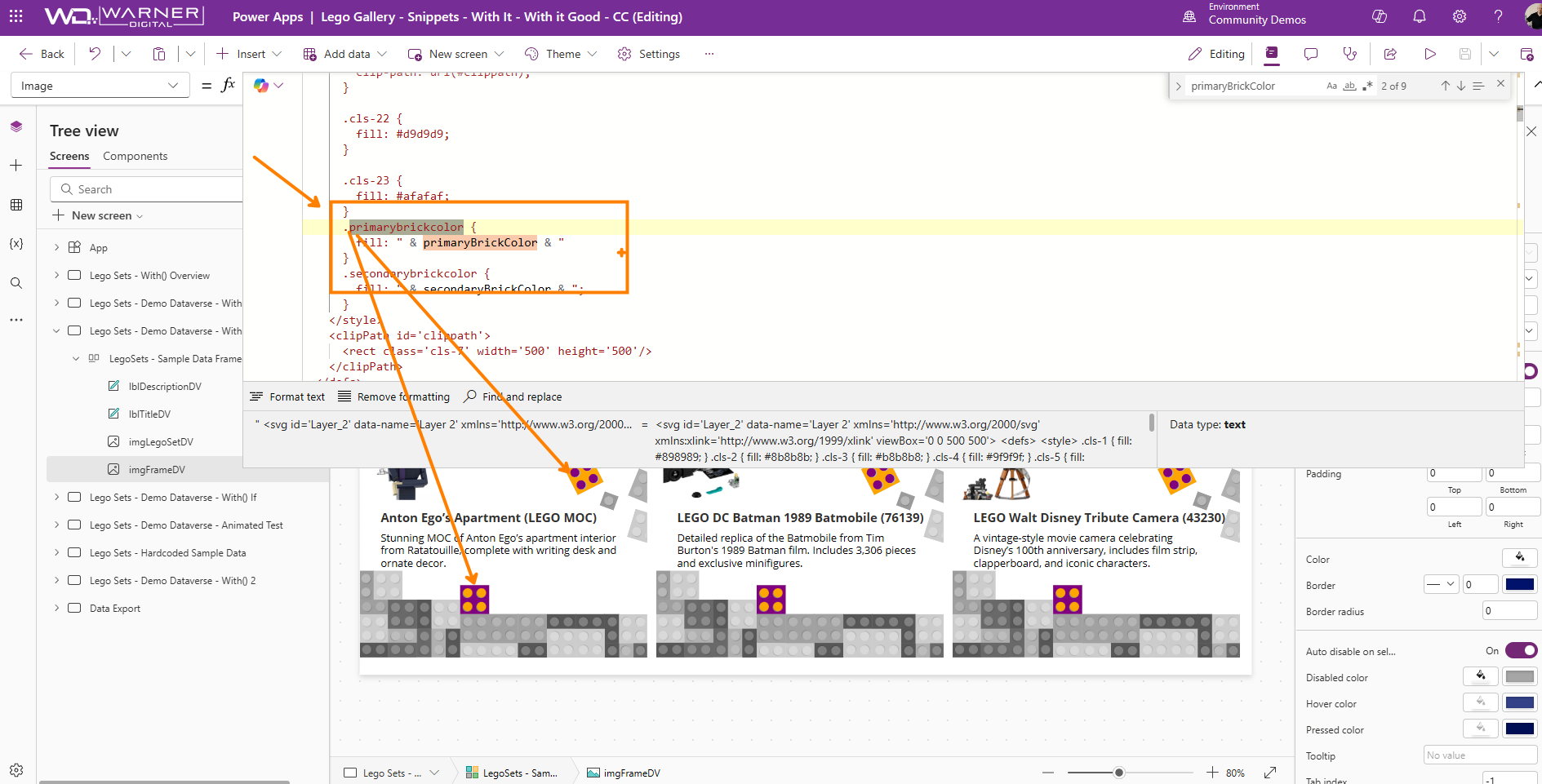1542x784 pixels.
Task: Toggle the replace row expander in find
Action: click(1178, 86)
